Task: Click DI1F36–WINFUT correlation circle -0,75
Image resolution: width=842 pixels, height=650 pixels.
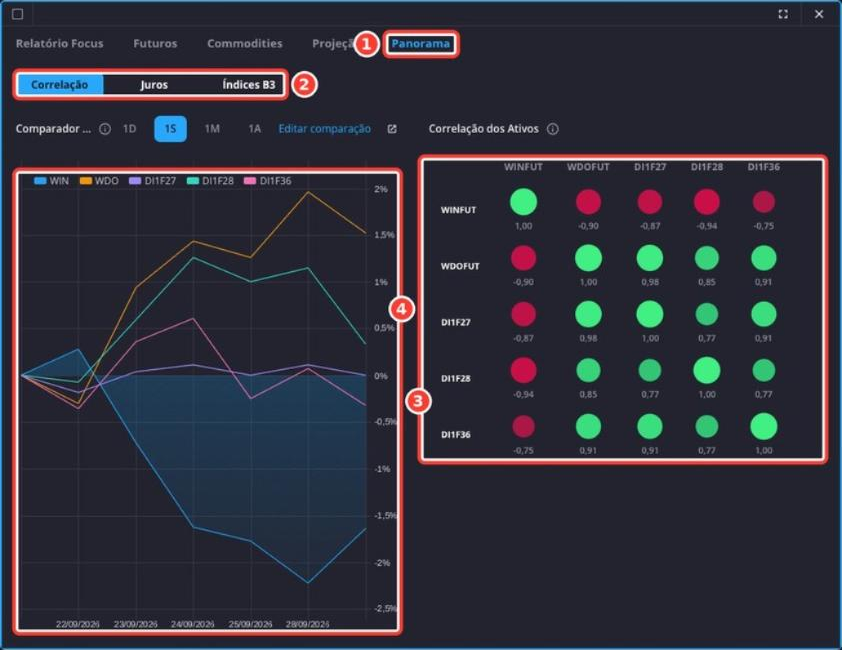Action: click(524, 427)
